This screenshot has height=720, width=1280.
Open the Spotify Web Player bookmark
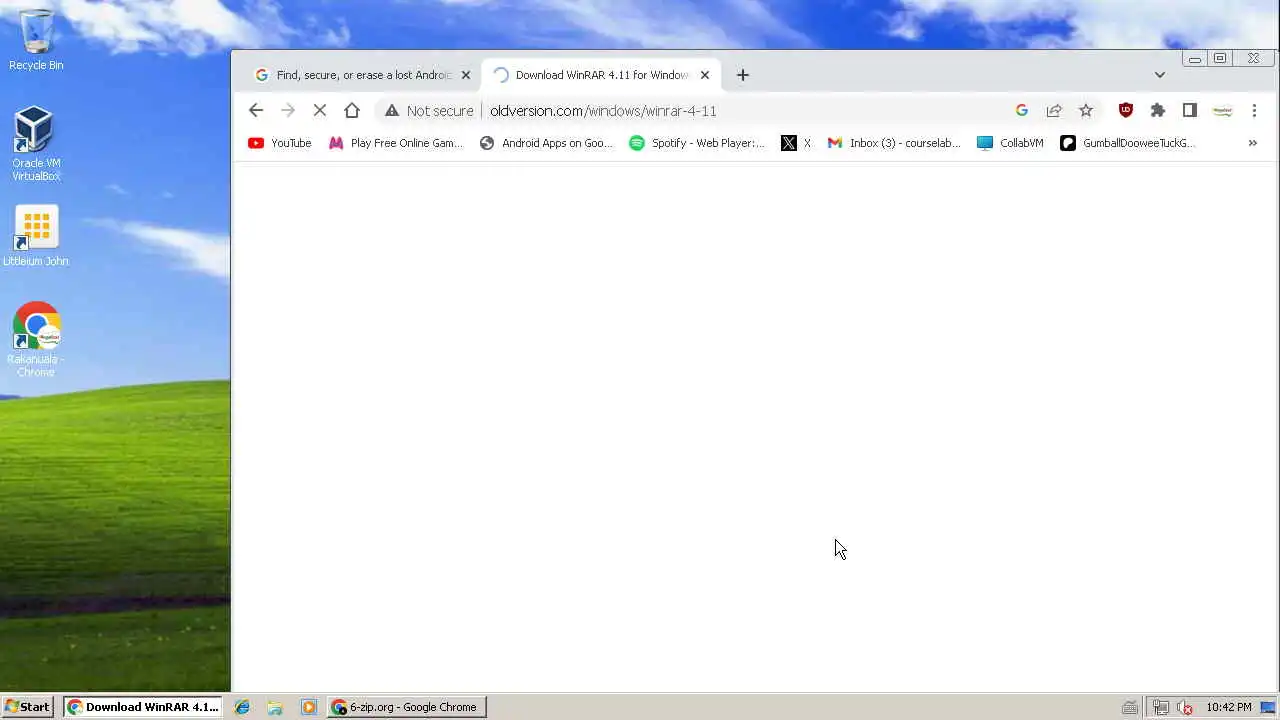(697, 143)
